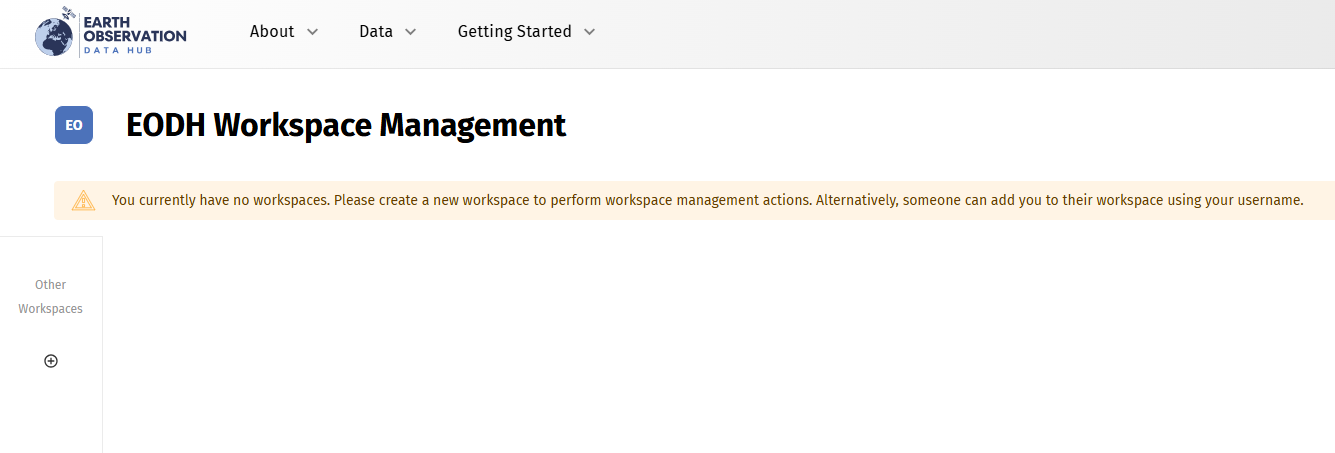Click the satellite icon above the globe
Viewport: 1335px width, 453px height.
[68, 14]
